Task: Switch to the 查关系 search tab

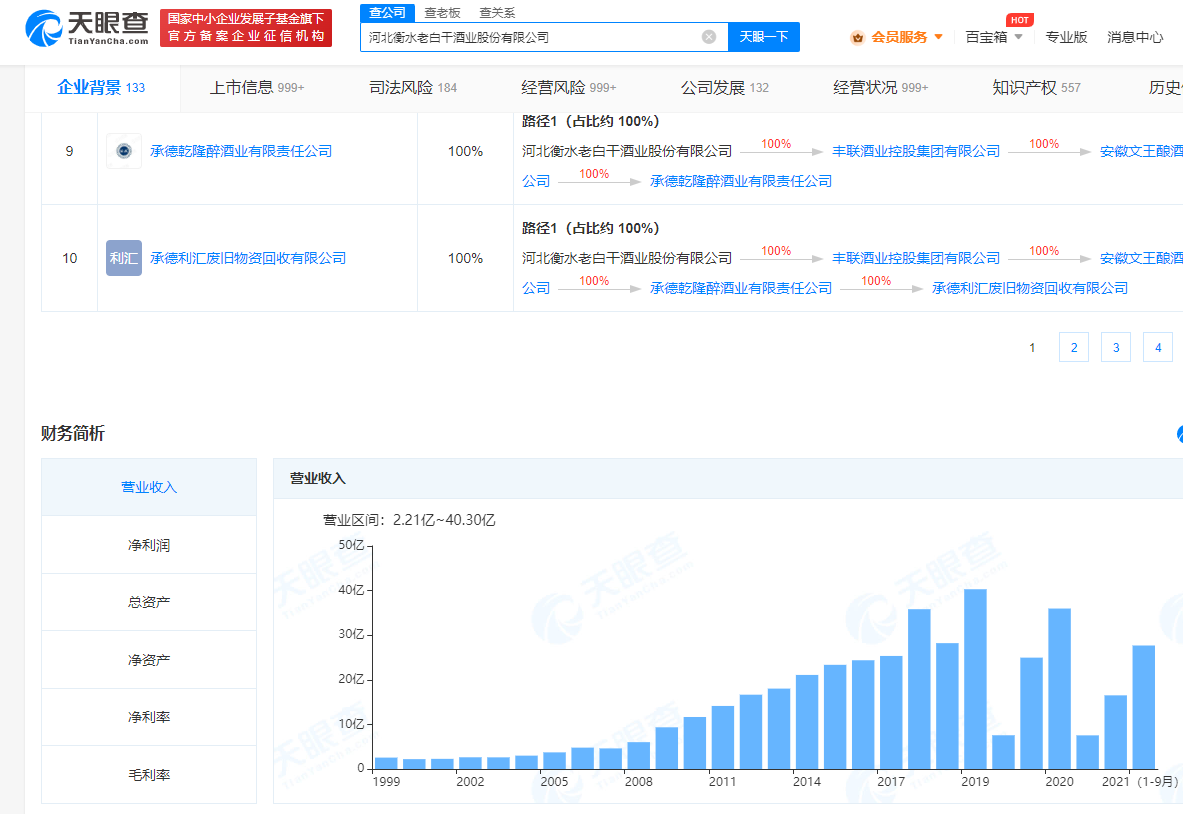Action: tap(497, 12)
